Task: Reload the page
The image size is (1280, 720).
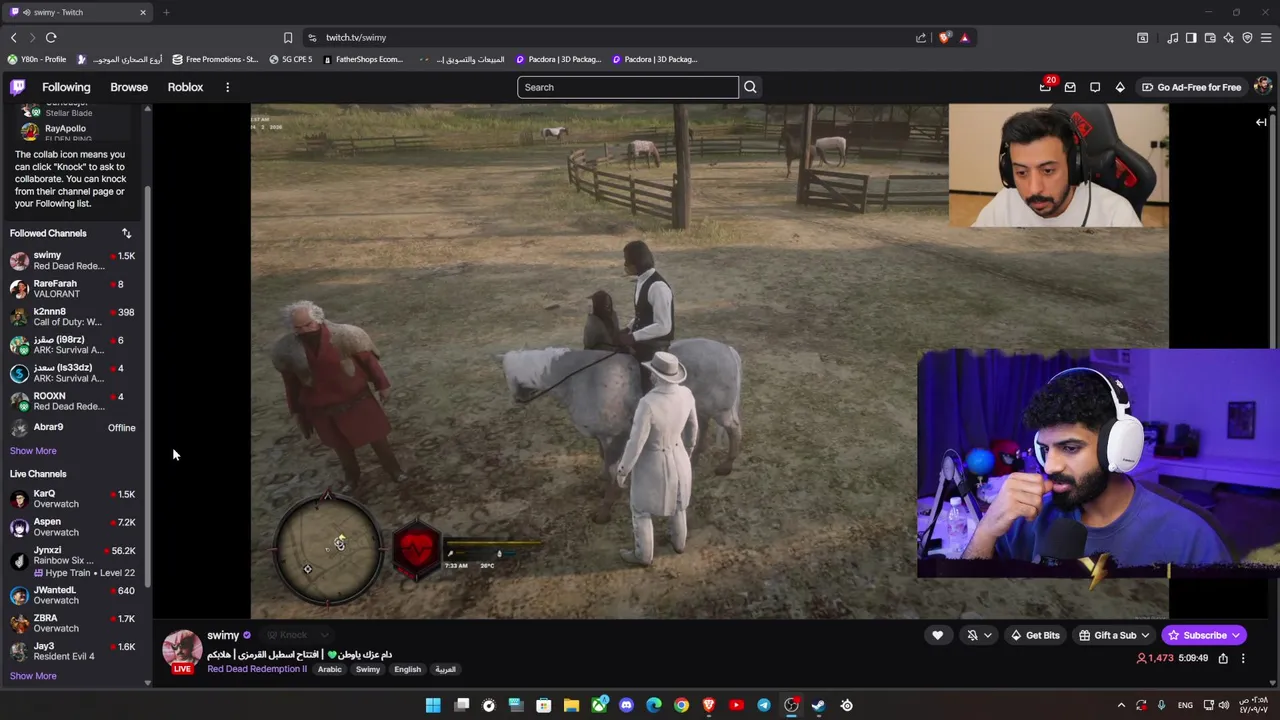Action: (x=51, y=38)
